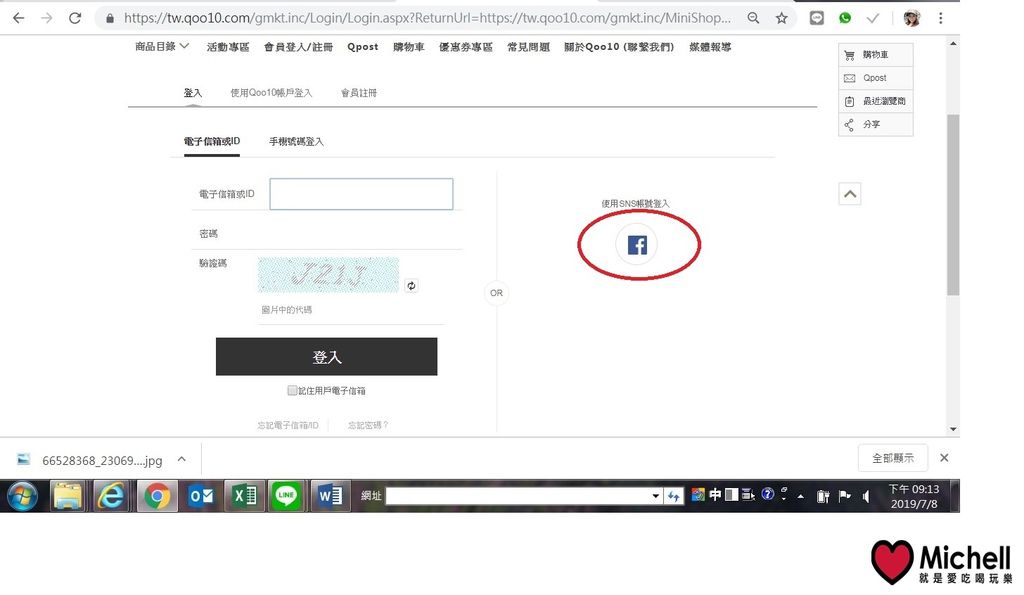Open Excel from the taskbar
Screen dimensions: 1024x595
coord(244,496)
